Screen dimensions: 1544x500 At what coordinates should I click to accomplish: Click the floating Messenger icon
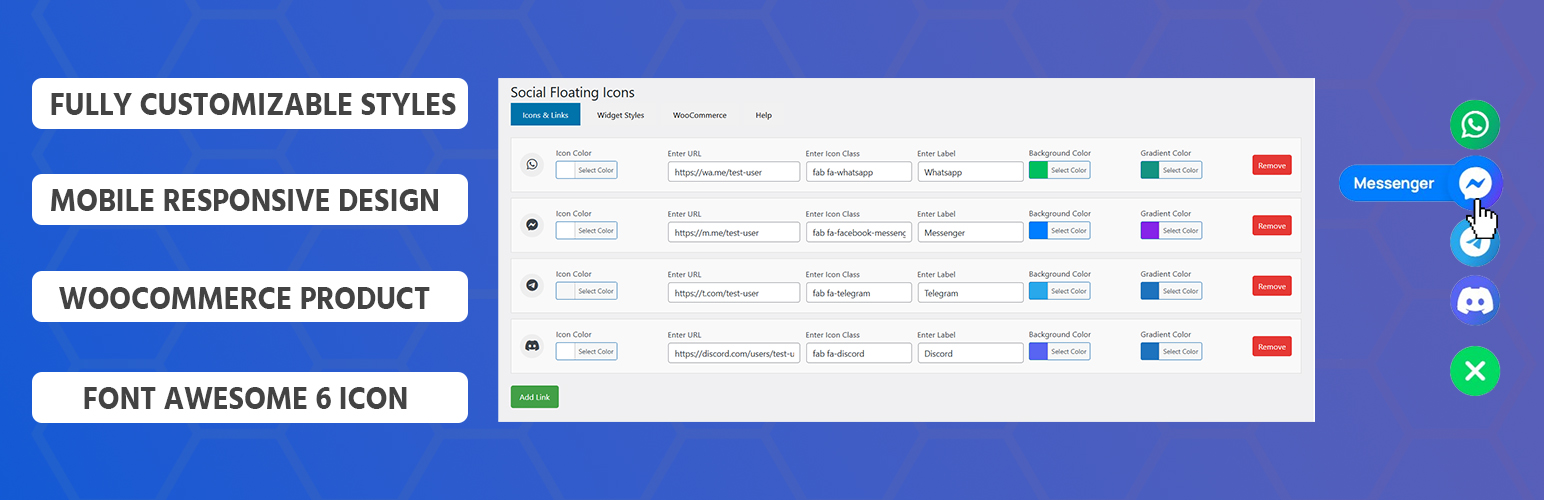1476,183
